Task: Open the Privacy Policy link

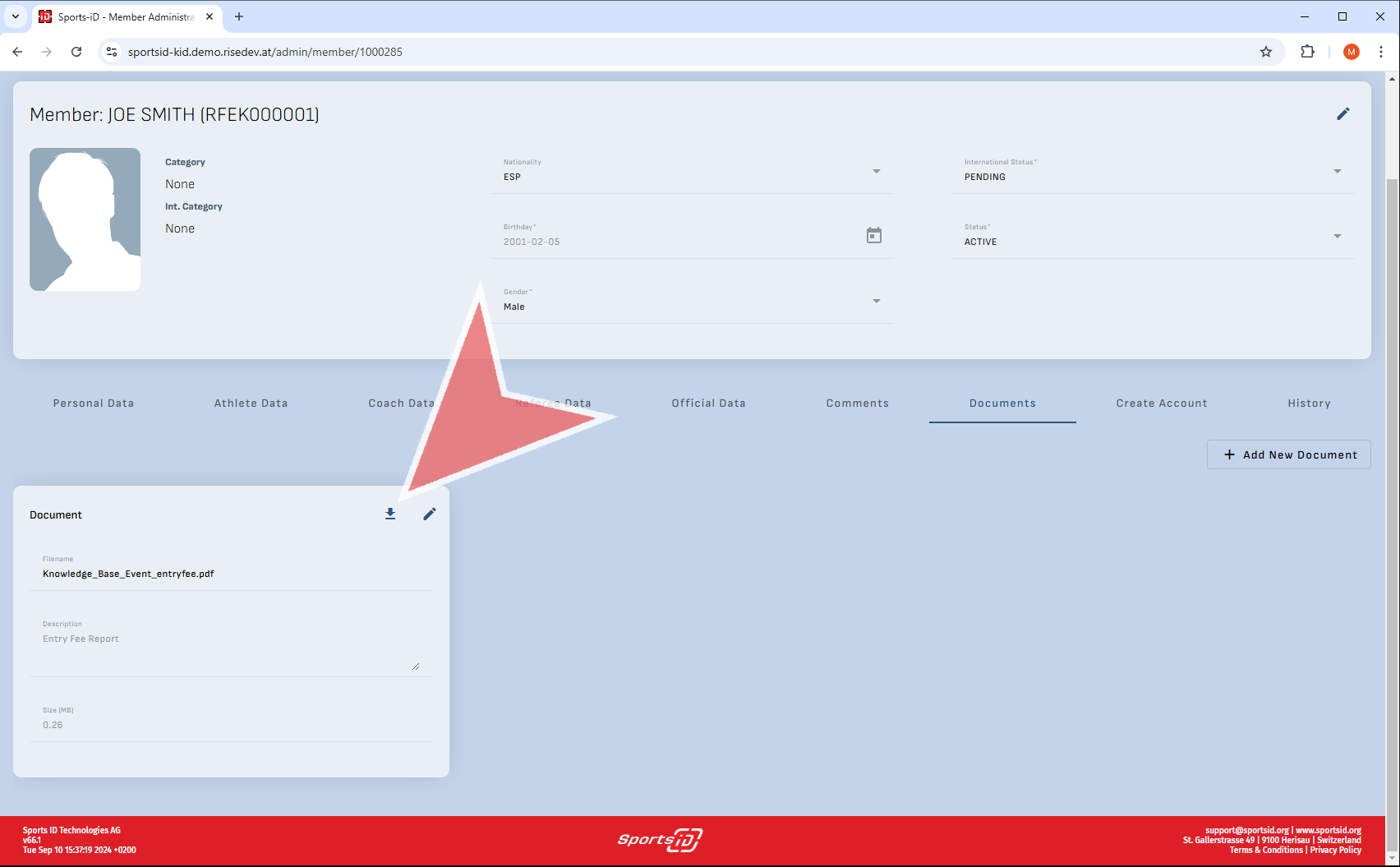Action: (x=1335, y=850)
